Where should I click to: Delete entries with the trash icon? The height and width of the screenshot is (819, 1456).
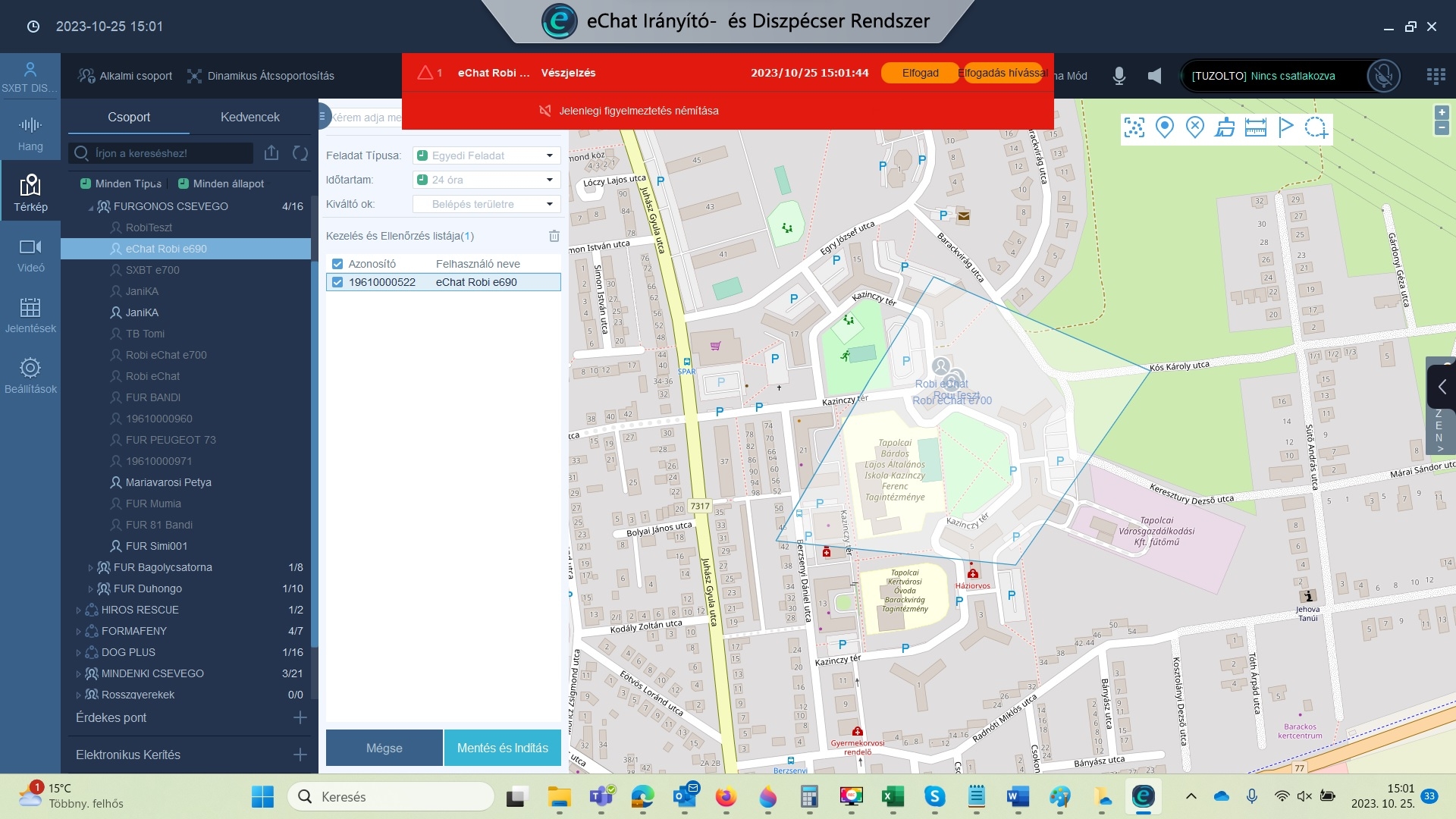point(554,236)
